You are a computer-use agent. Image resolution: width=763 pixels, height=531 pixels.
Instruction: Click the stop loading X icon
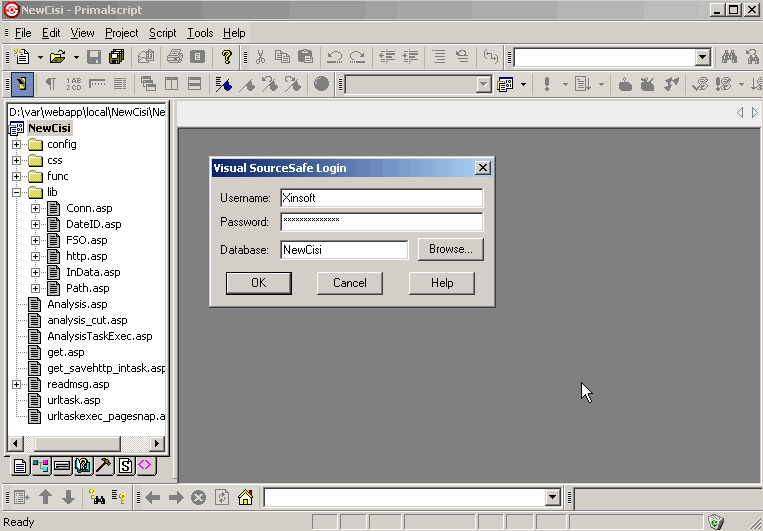tap(199, 497)
